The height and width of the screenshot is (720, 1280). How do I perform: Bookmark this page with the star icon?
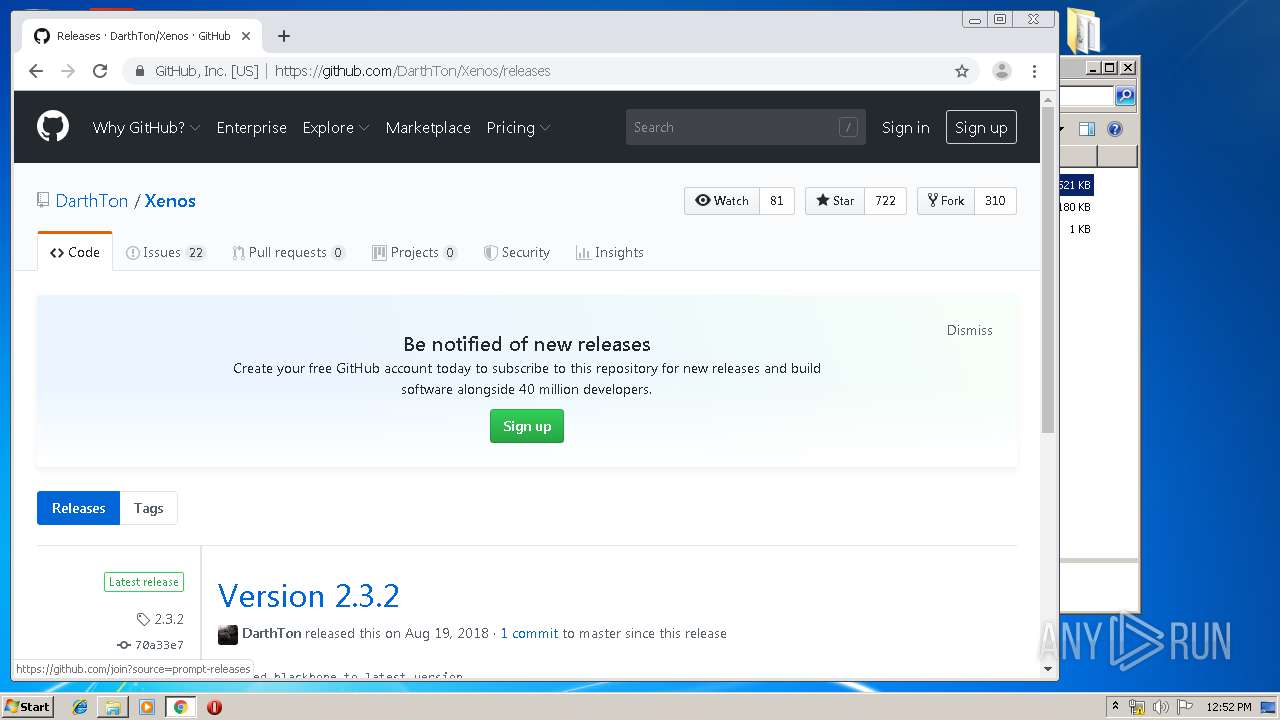tap(962, 71)
